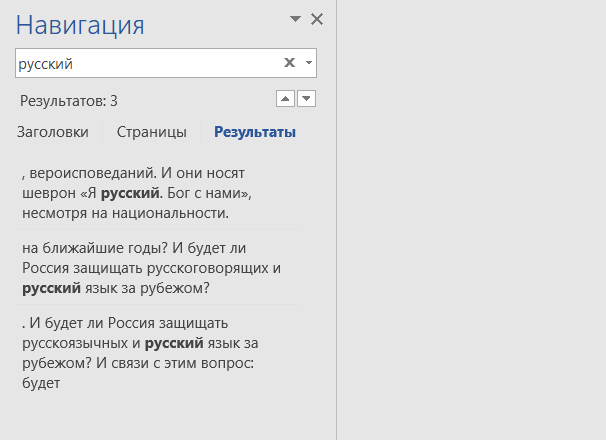Click the Результатов: 3 counter label
606x440 pixels.
[69, 100]
